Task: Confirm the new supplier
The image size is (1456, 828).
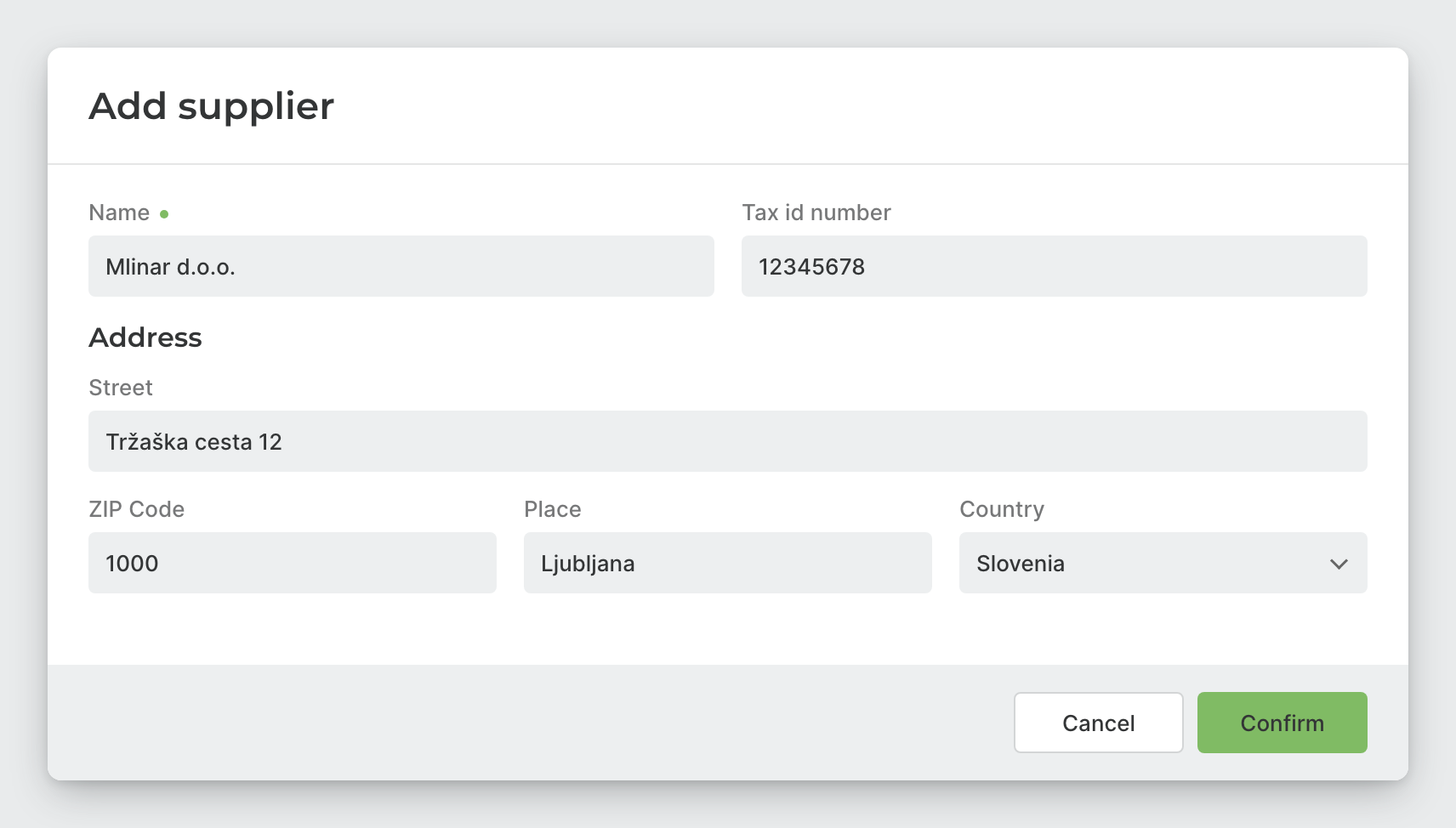Action: click(x=1283, y=723)
